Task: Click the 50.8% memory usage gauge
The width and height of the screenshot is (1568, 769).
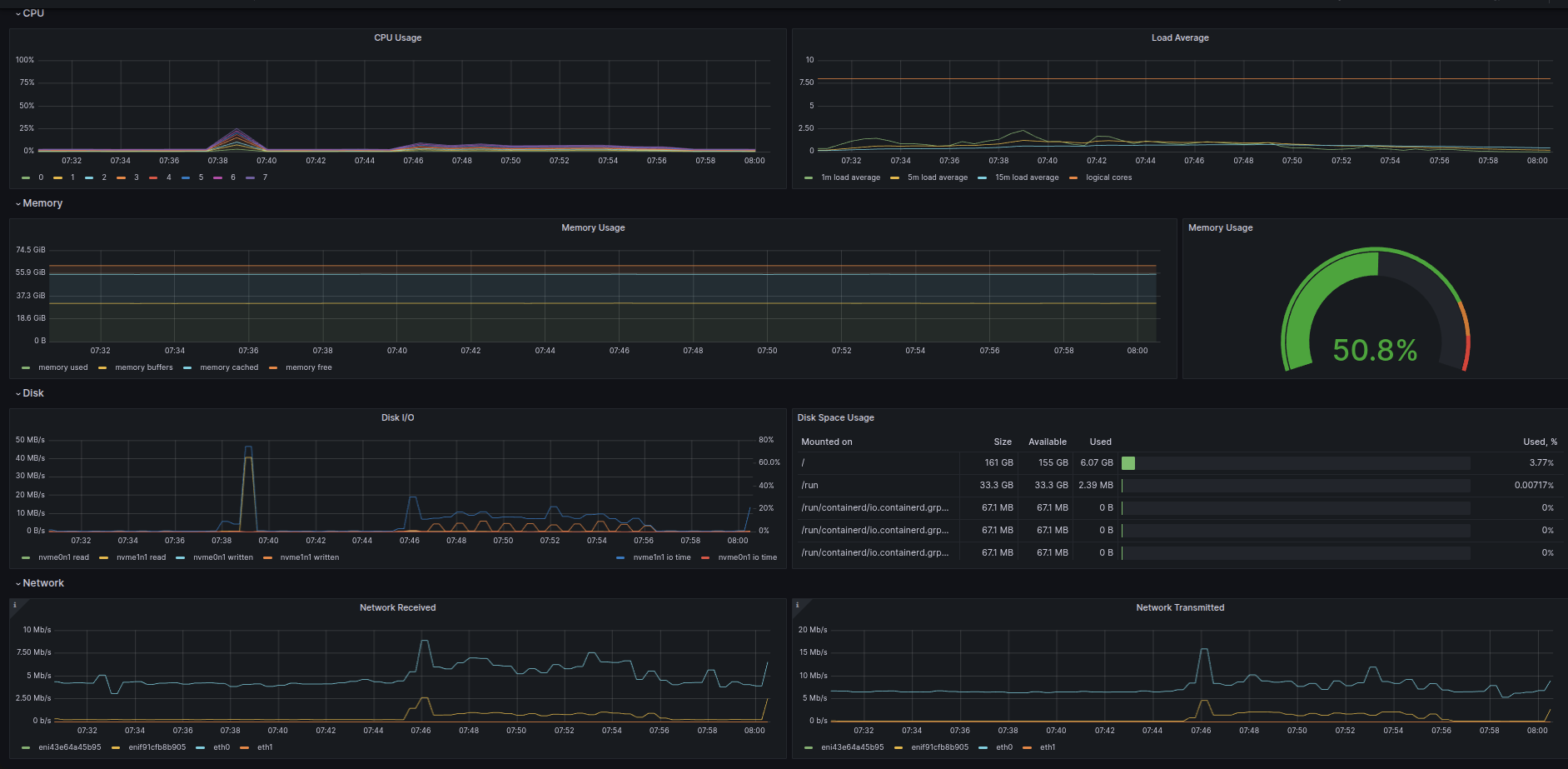Action: coord(1375,350)
